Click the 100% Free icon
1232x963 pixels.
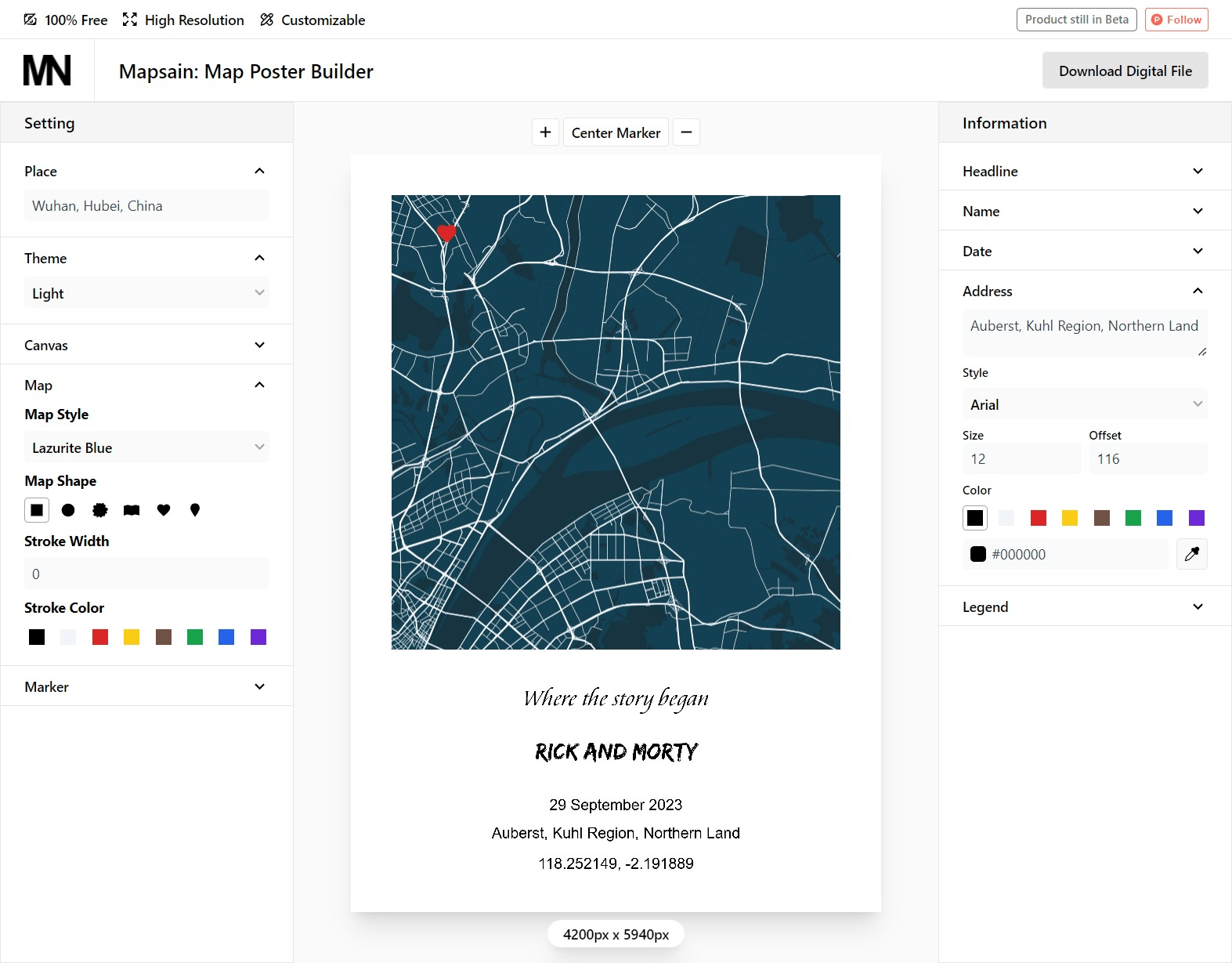[x=30, y=20]
